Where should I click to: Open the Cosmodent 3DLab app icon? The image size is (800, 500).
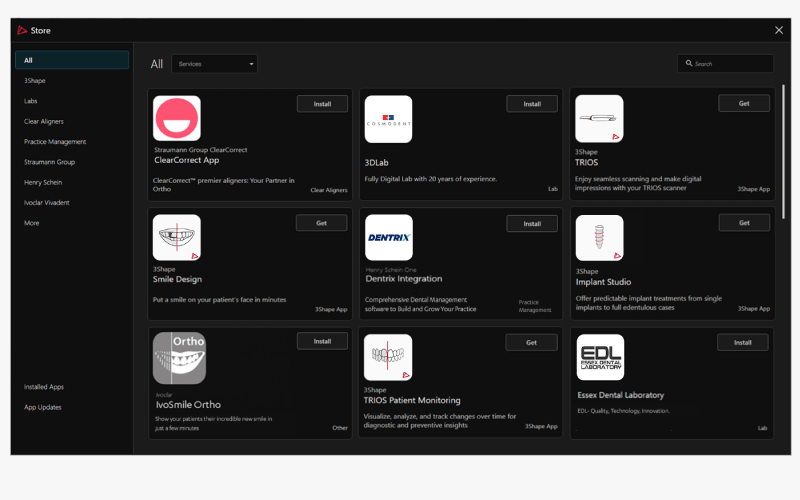(x=388, y=119)
